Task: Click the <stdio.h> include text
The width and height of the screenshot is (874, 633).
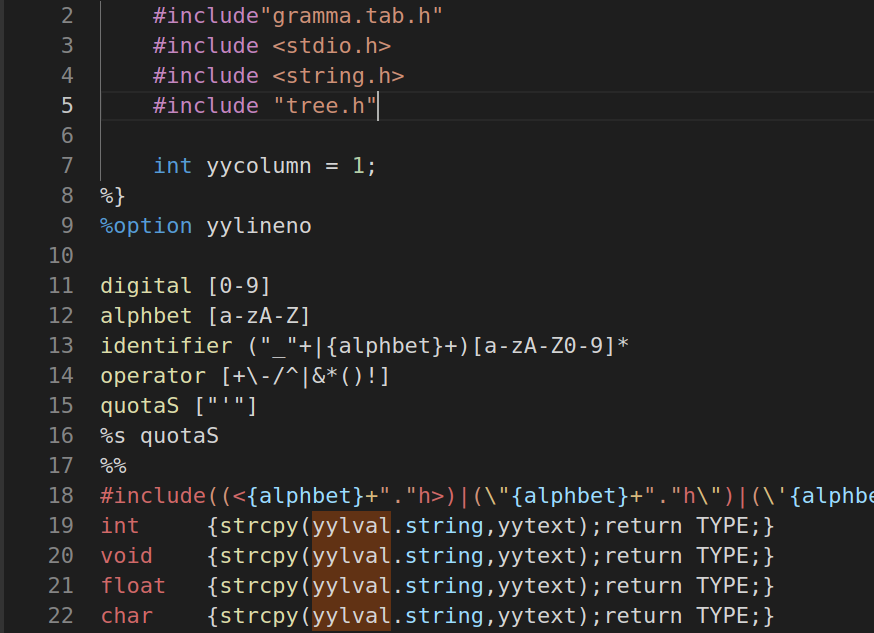Action: click(x=332, y=46)
